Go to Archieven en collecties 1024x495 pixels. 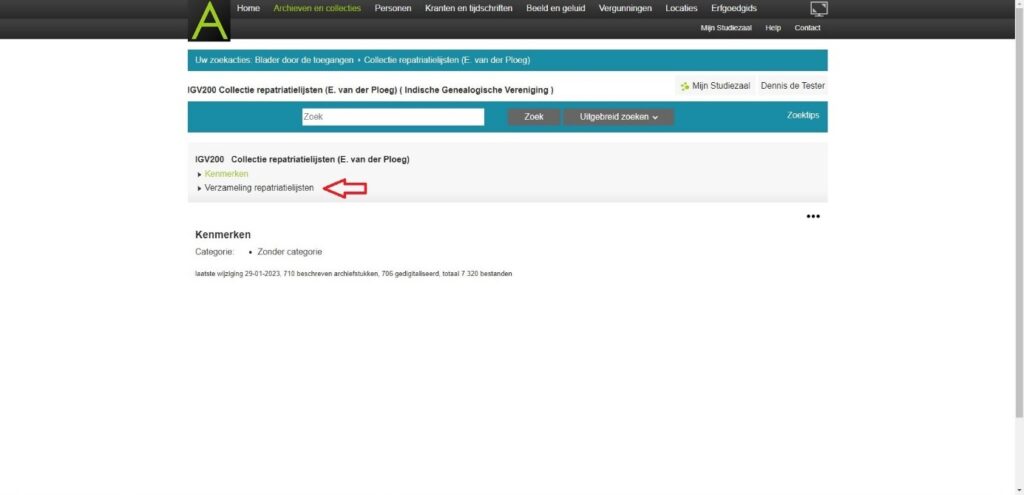pos(317,8)
